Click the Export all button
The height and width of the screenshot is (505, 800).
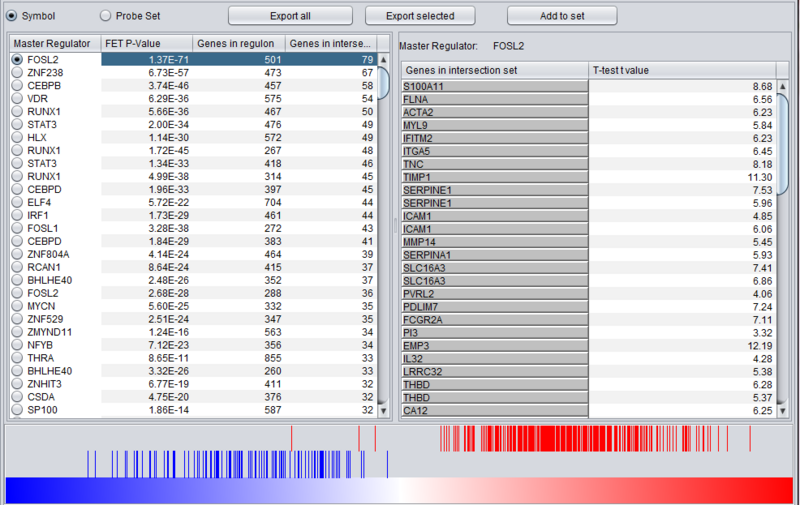tap(290, 16)
